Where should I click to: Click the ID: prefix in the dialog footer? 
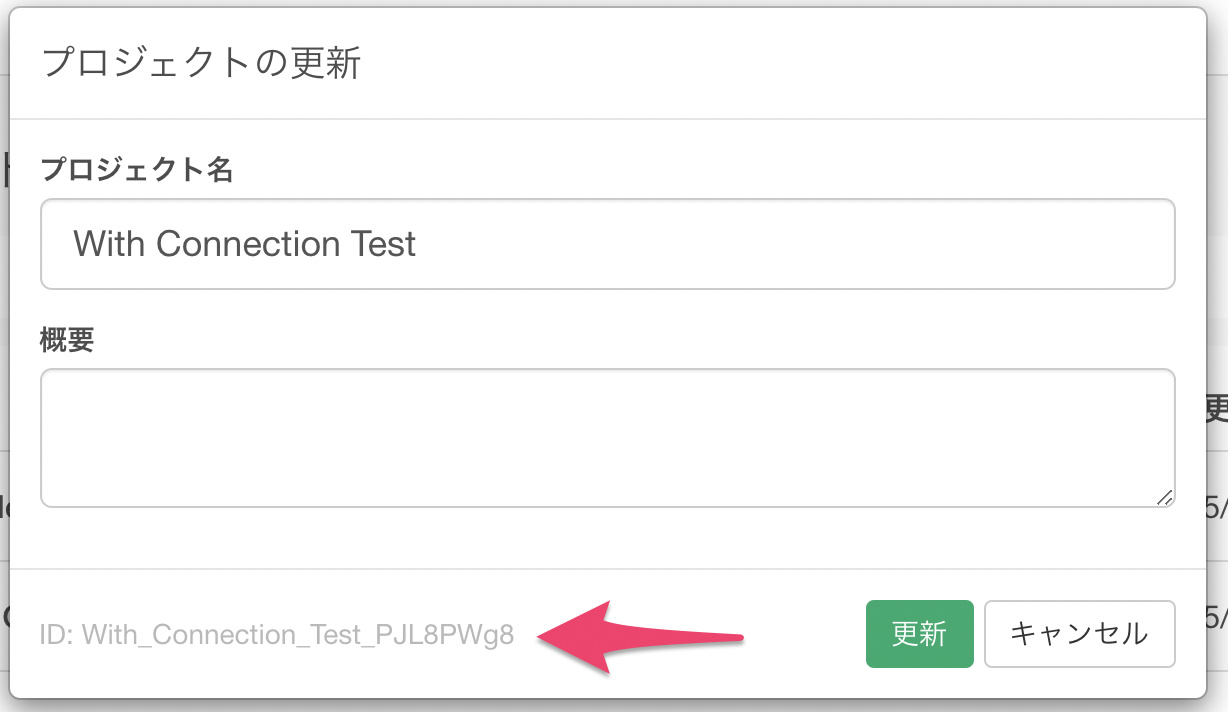pyautogui.click(x=58, y=635)
